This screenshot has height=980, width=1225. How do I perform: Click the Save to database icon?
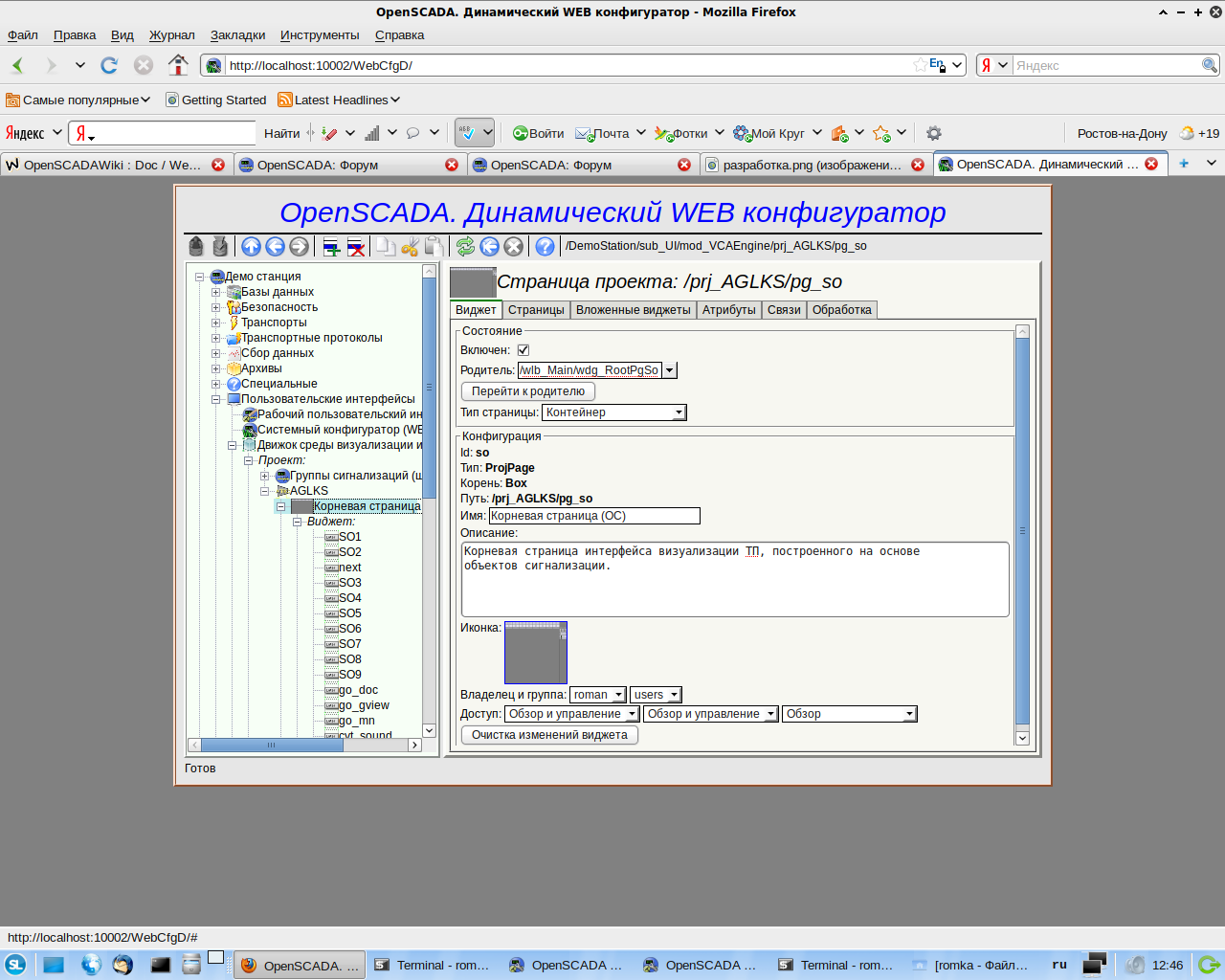220,247
